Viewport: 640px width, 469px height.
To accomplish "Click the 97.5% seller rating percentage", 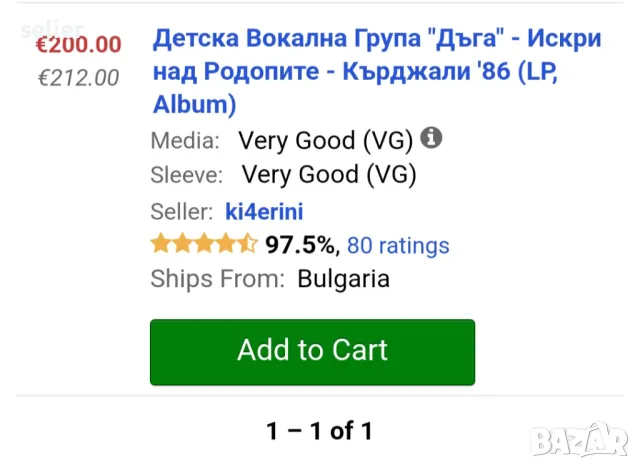I will tap(301, 245).
